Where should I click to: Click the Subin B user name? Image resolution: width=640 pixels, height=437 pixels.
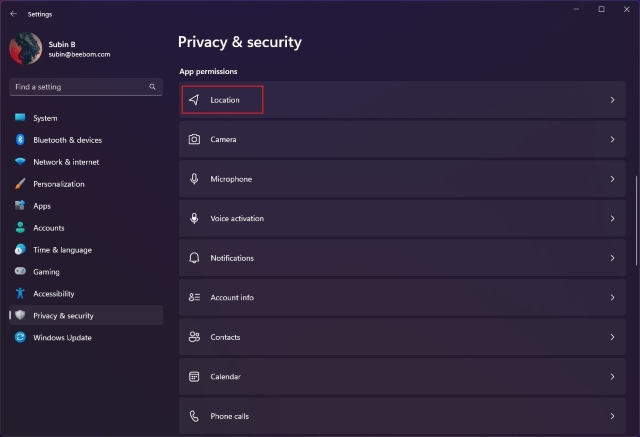(62, 44)
